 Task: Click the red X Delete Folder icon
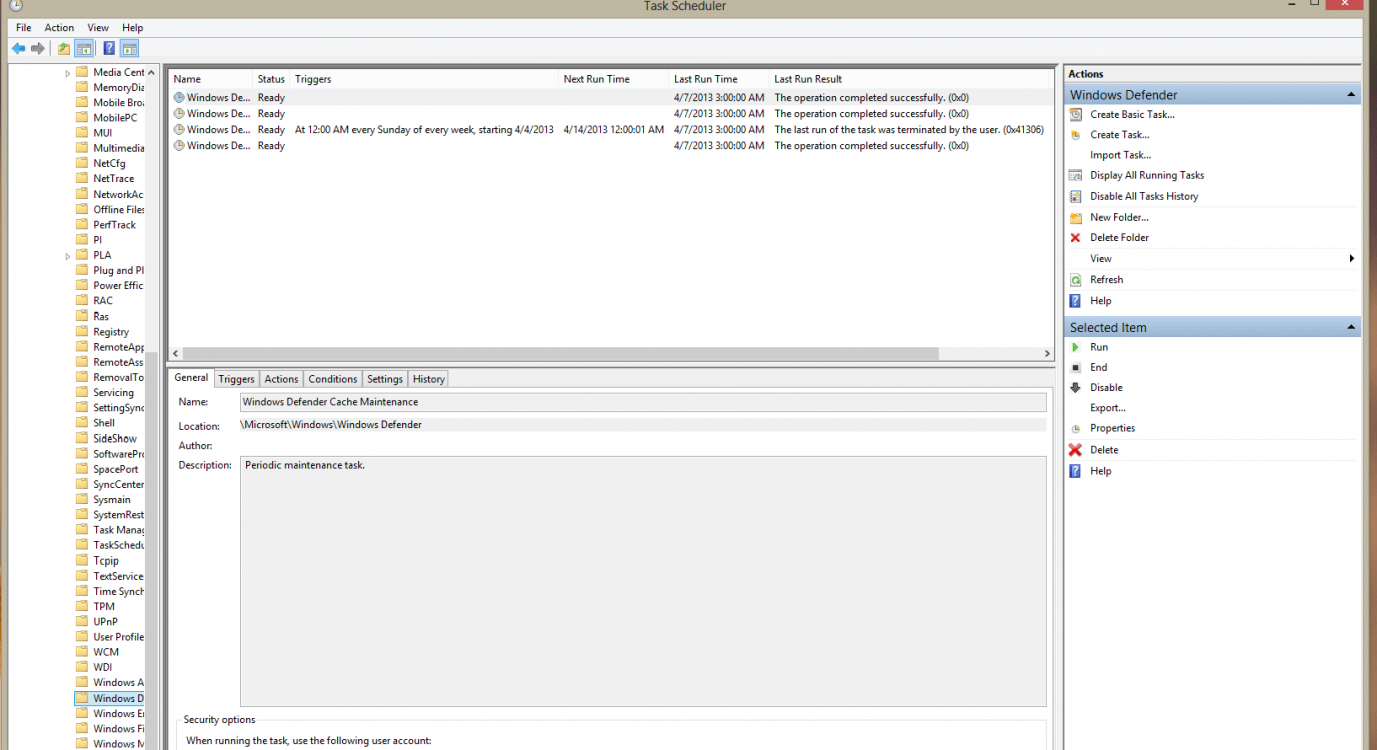pyautogui.click(x=1075, y=238)
